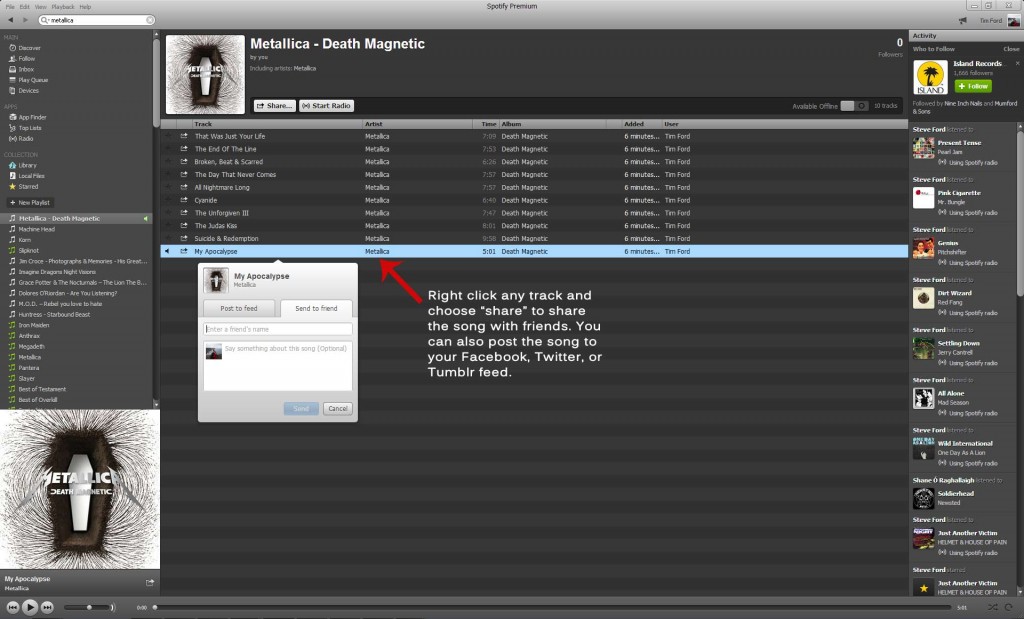Sort tracks by the Artist column header

374,124
